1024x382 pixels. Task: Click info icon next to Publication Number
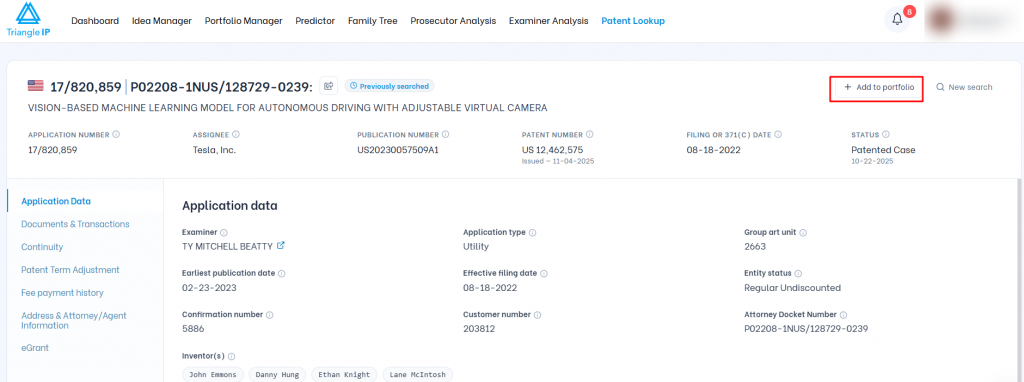[x=445, y=135]
